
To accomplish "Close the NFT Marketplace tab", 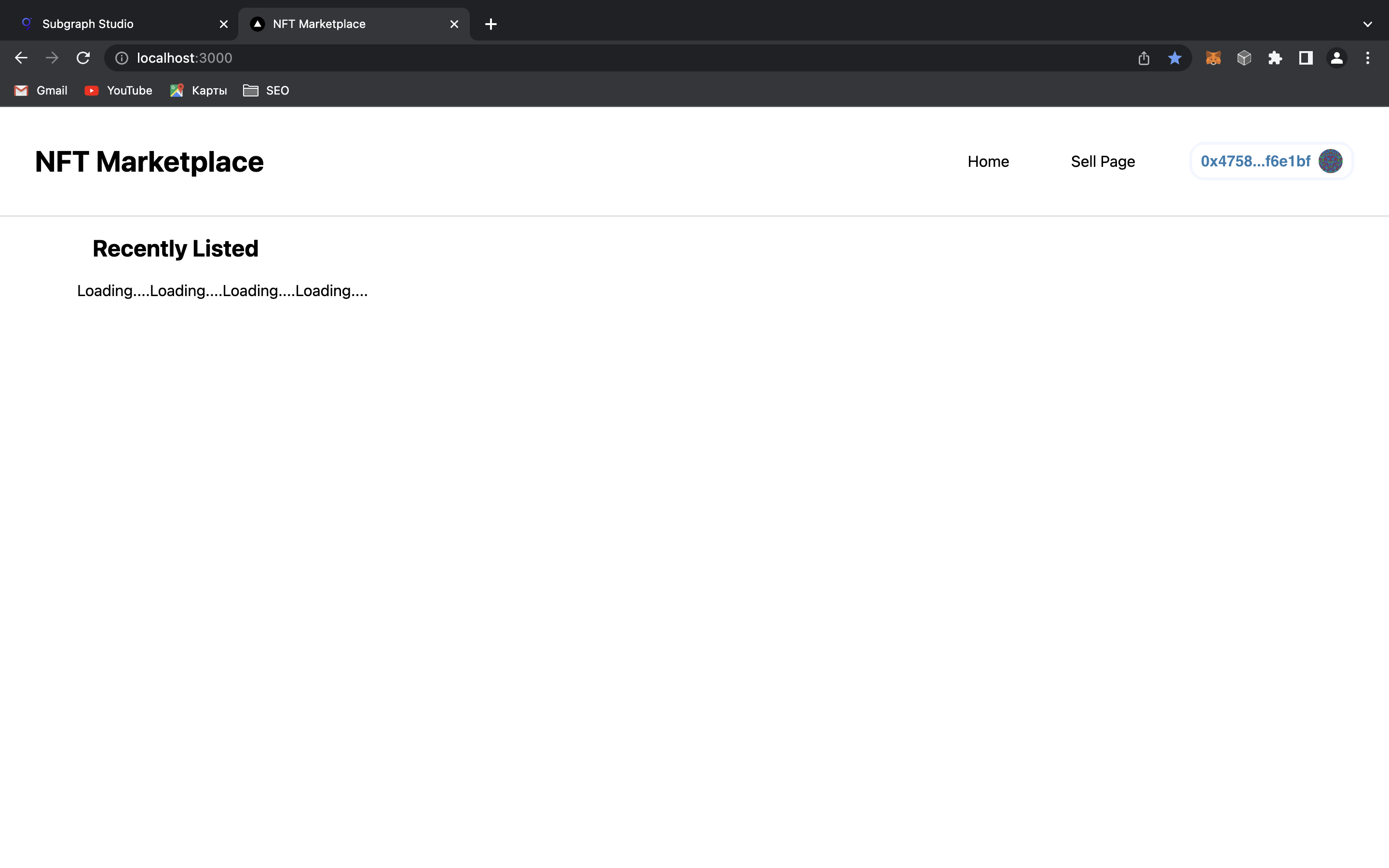I will pyautogui.click(x=454, y=24).
